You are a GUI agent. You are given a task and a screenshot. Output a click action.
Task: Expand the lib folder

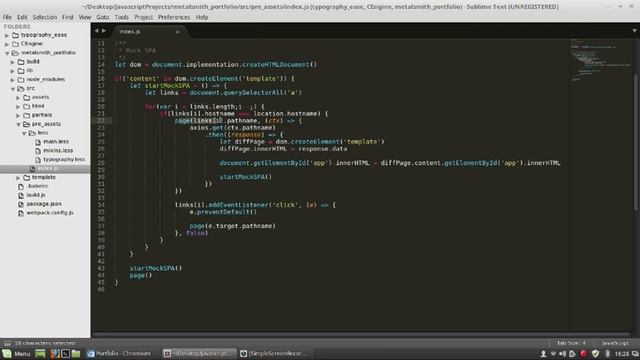(13, 71)
